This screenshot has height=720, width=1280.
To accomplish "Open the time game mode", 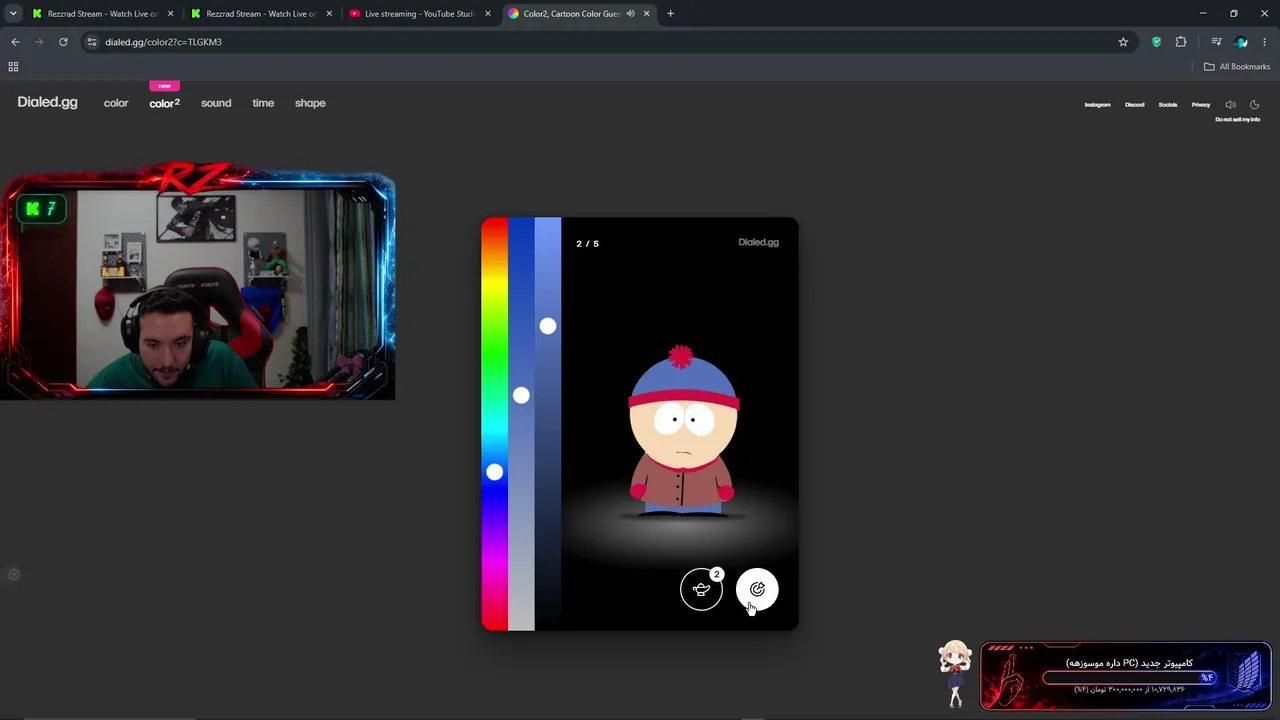I will coord(263,103).
